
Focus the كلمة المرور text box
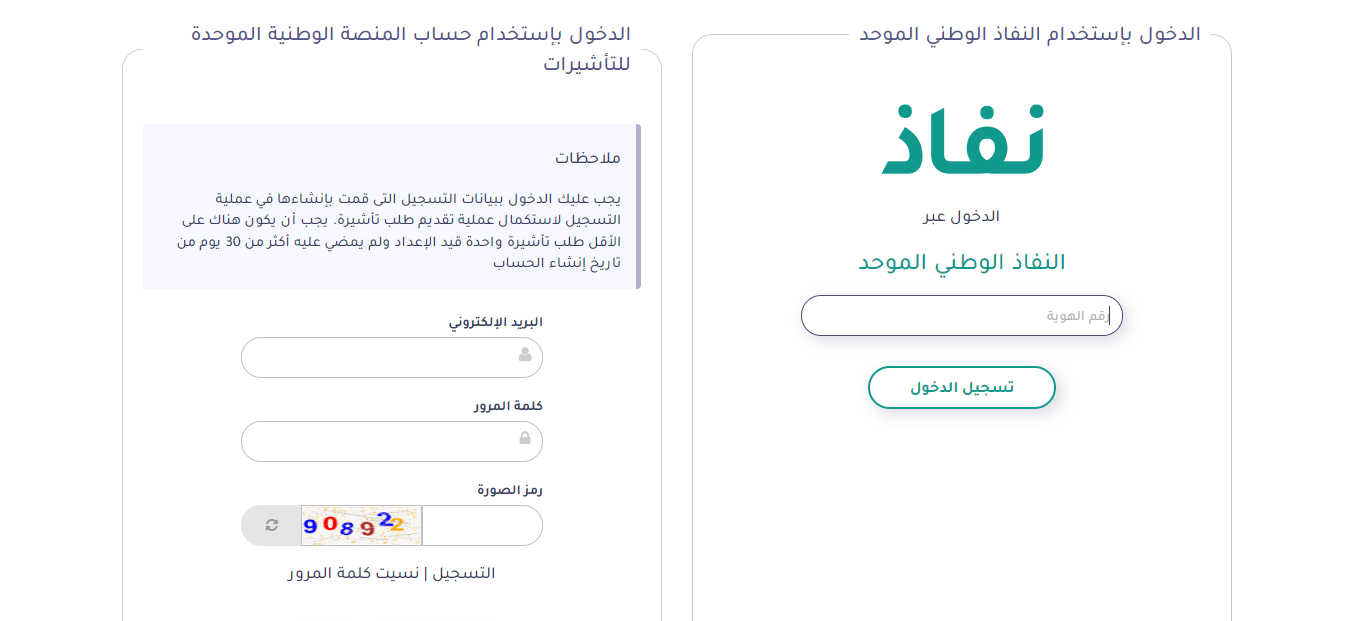(392, 441)
